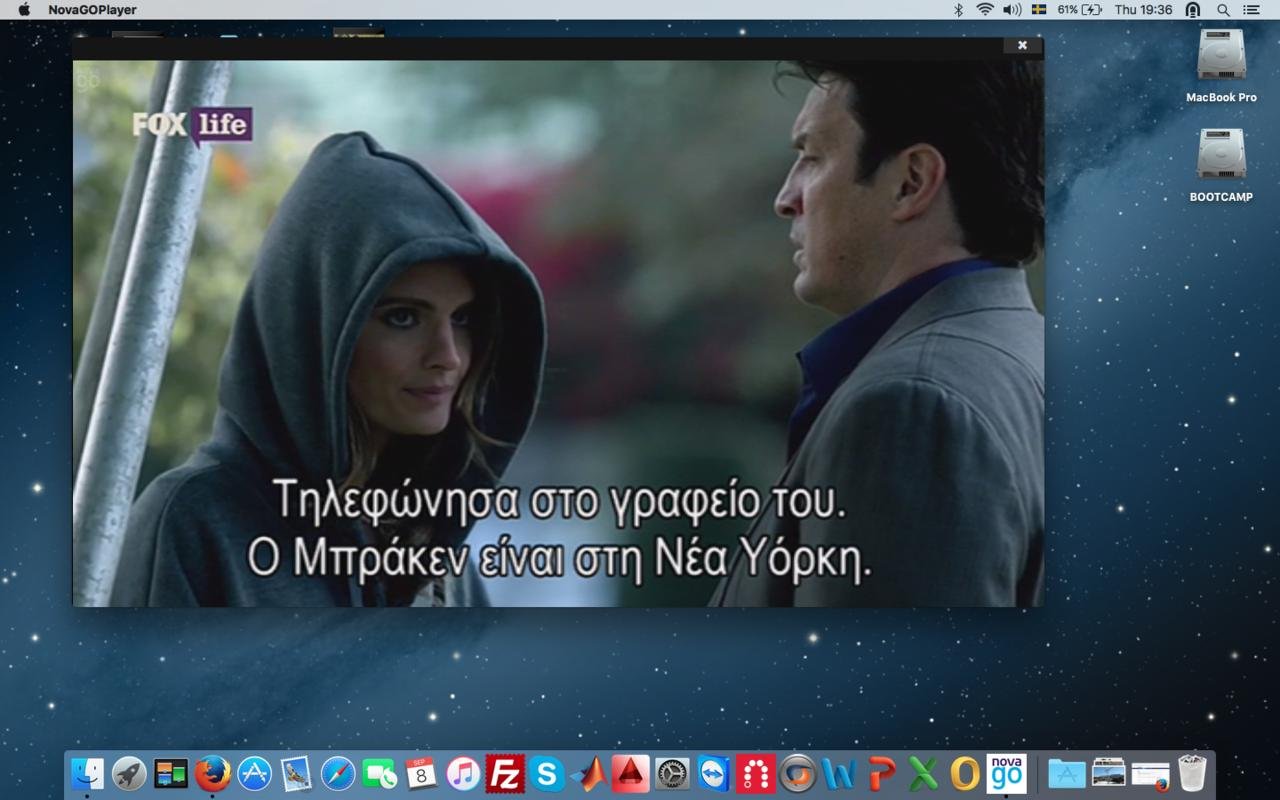Open MATLAB from the Dock
The image size is (1280, 800).
(590, 773)
